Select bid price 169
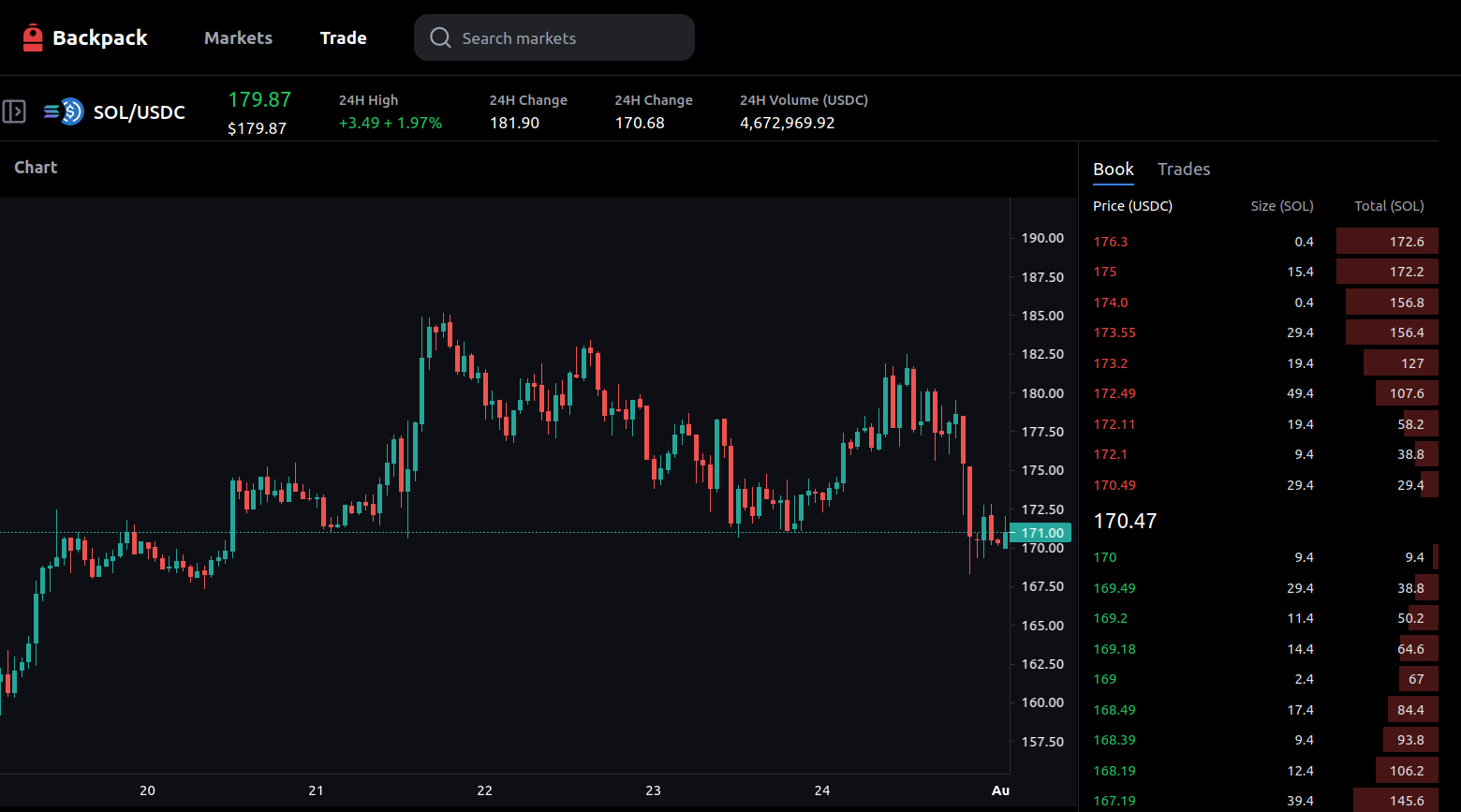This screenshot has width=1461, height=812. [1105, 679]
